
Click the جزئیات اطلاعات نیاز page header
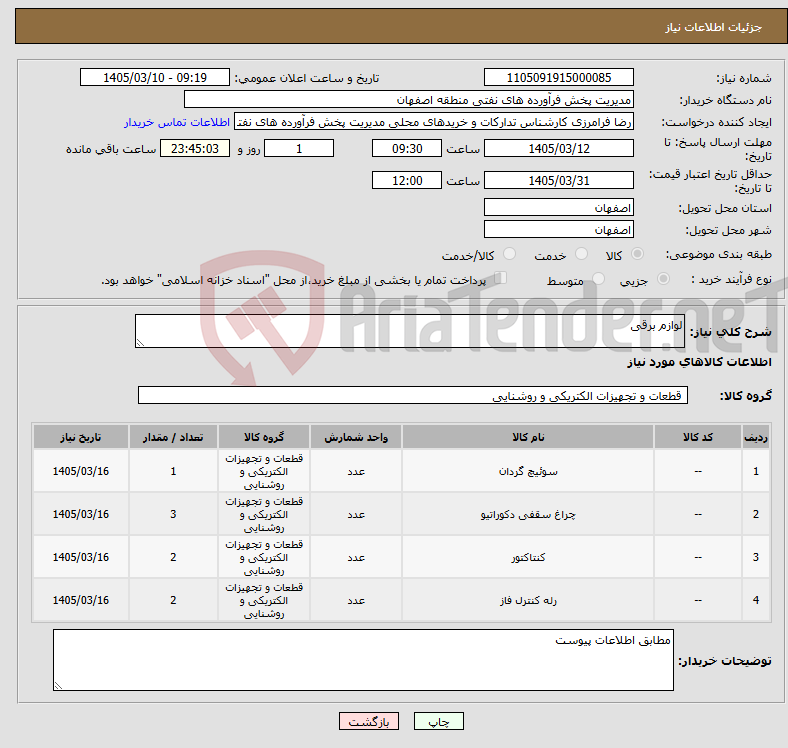click(714, 27)
